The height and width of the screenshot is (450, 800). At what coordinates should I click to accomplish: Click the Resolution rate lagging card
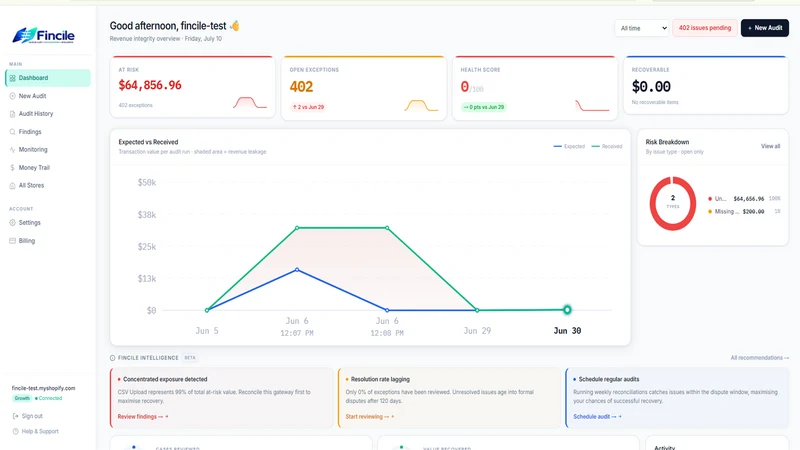[449, 397]
